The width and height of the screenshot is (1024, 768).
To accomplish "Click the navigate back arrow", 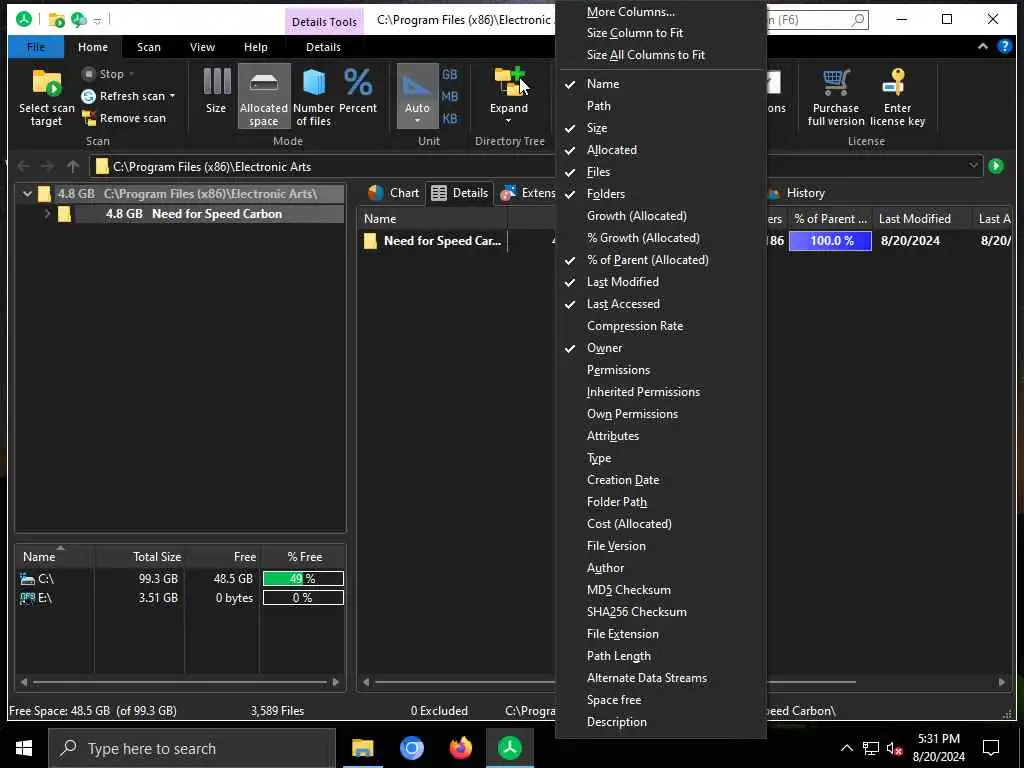I will (24, 167).
